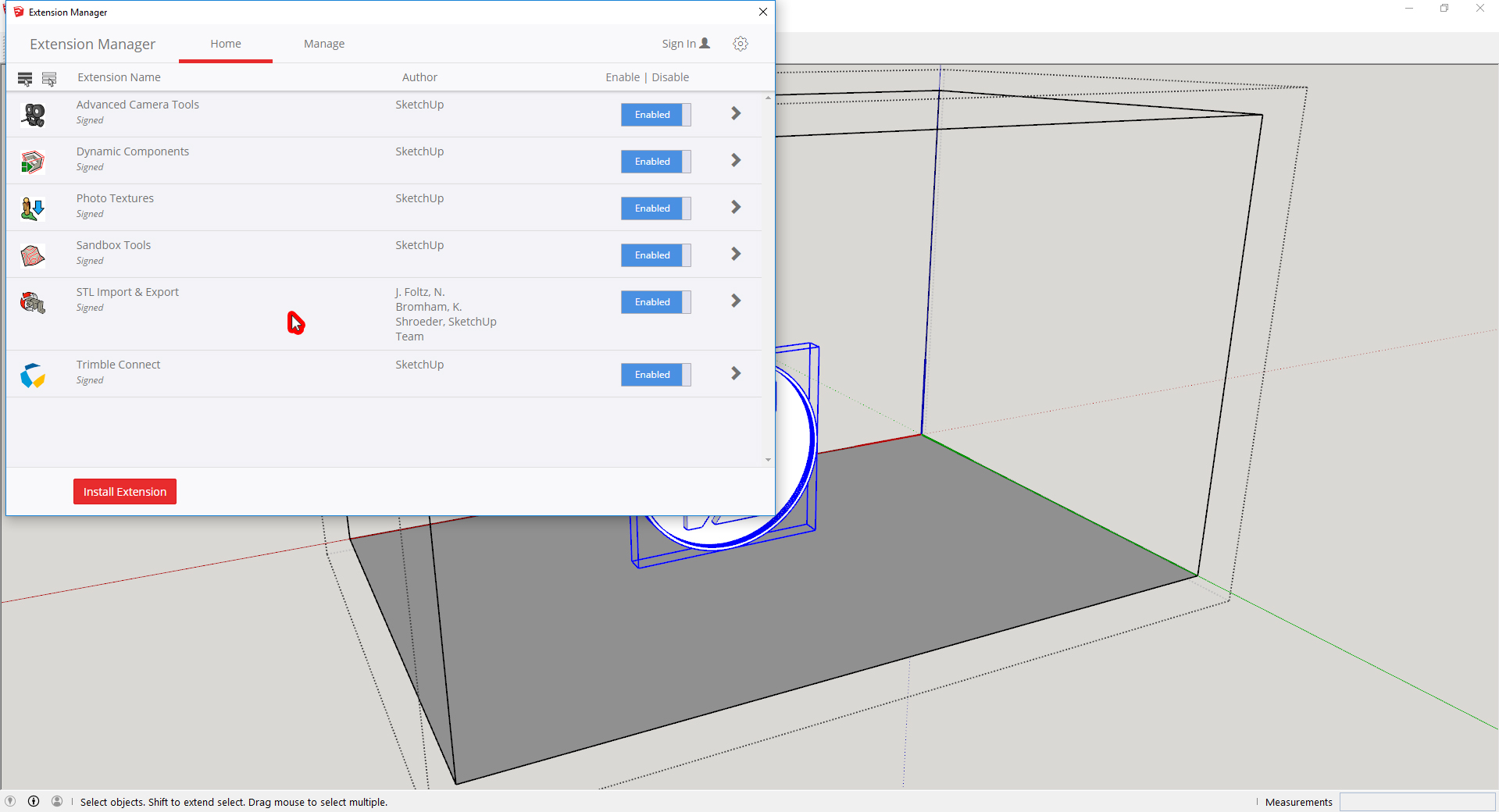Viewport: 1499px width, 812px height.
Task: Click the Sandbox Tools icon
Action: coord(33,255)
